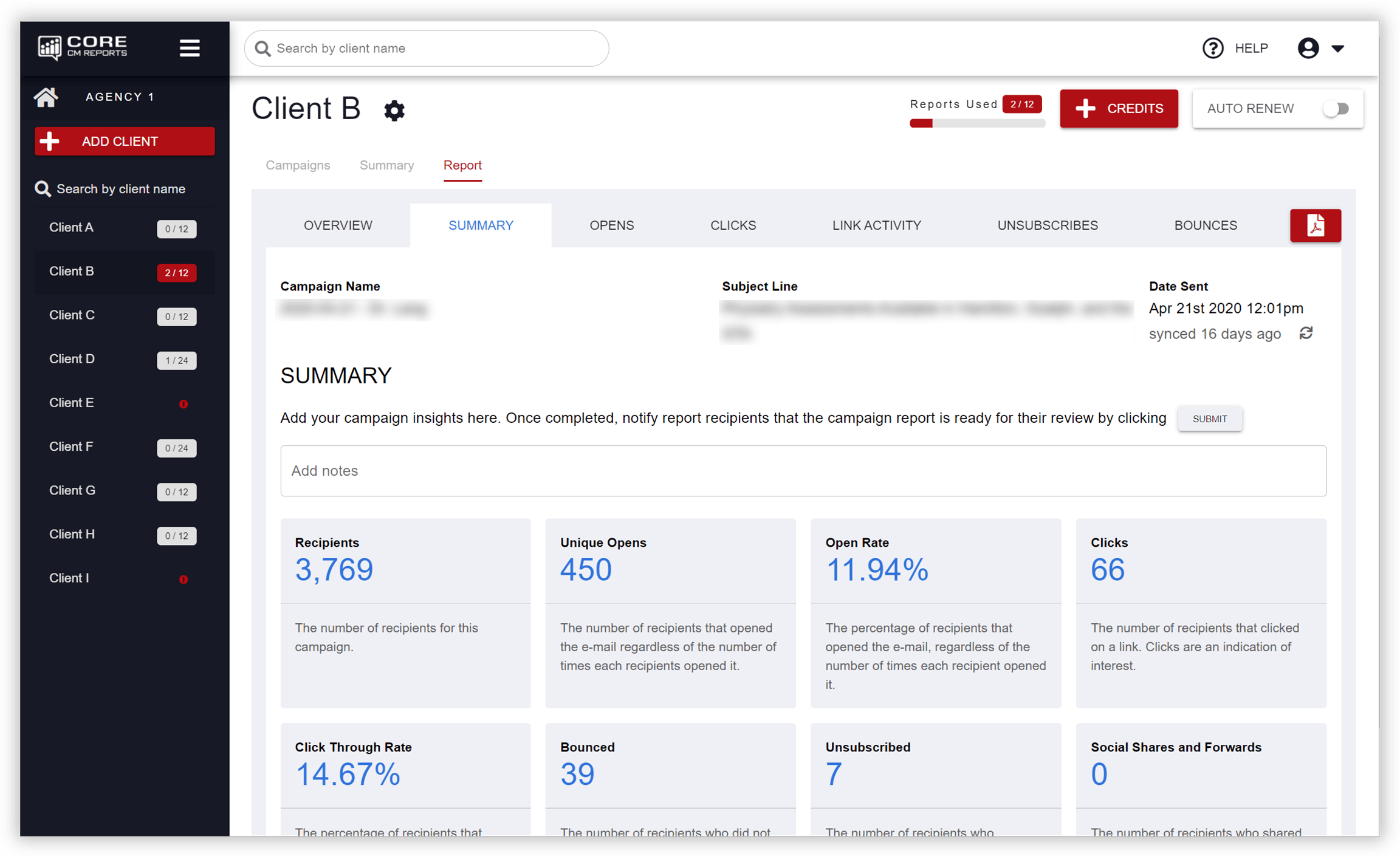Click the Agency 1 home icon
This screenshot has height=856, width=1400.
(x=46, y=97)
